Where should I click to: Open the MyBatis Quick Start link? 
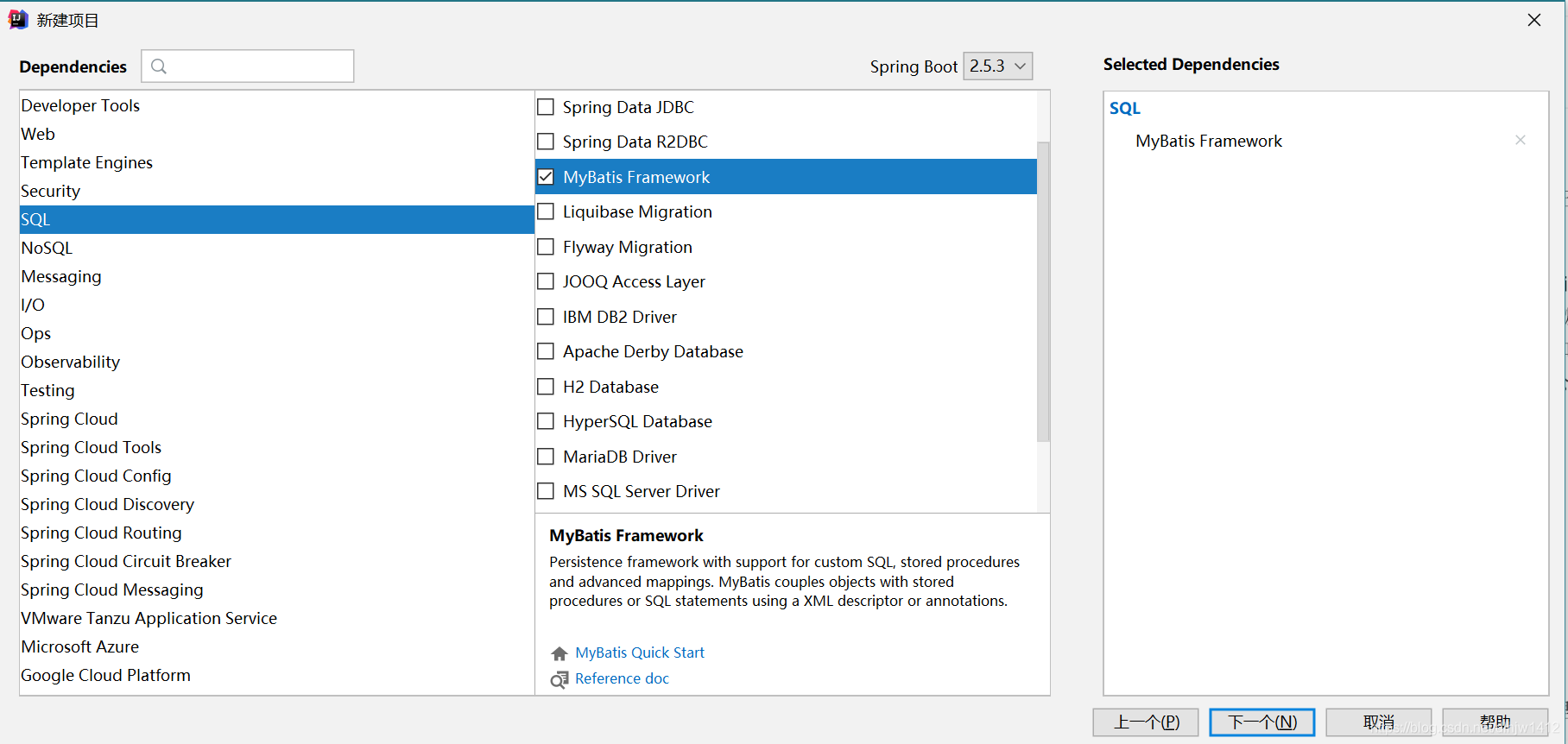[x=640, y=653]
